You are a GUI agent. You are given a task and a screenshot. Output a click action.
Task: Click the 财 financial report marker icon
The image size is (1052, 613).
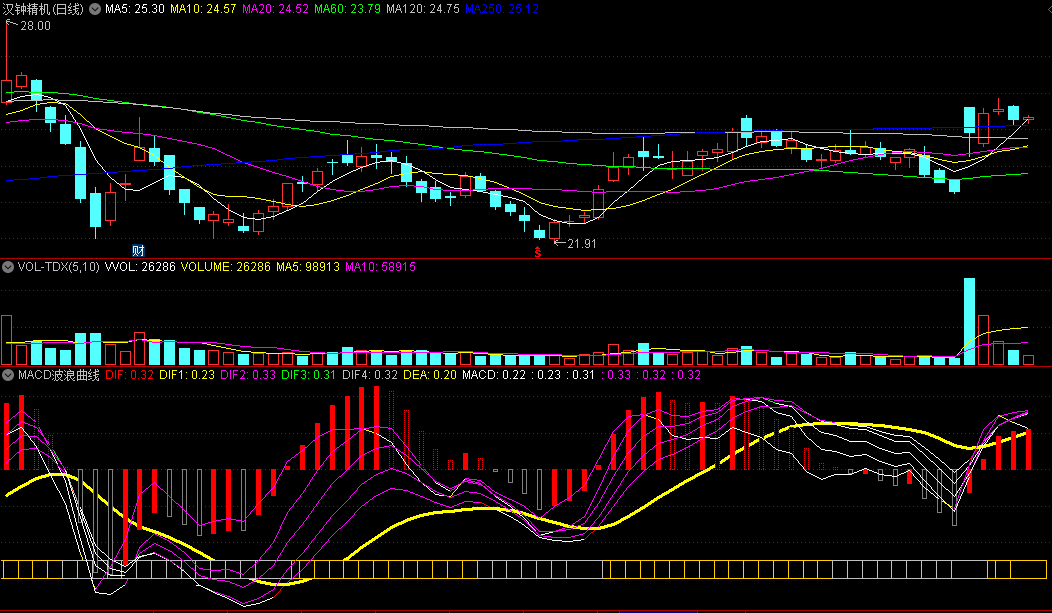click(138, 251)
